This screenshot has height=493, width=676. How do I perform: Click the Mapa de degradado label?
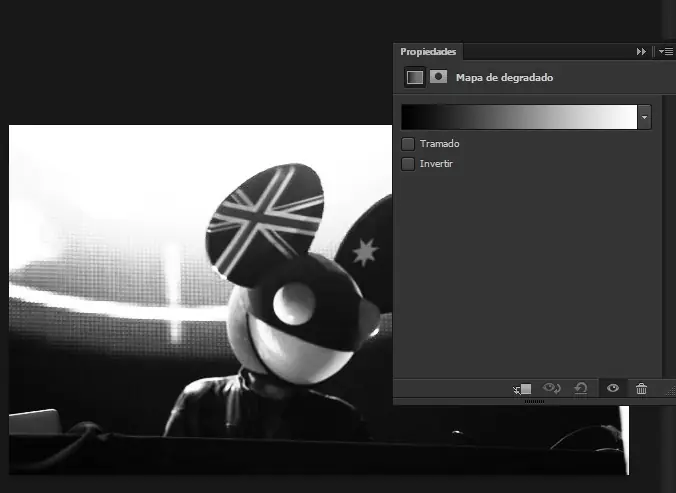click(504, 78)
